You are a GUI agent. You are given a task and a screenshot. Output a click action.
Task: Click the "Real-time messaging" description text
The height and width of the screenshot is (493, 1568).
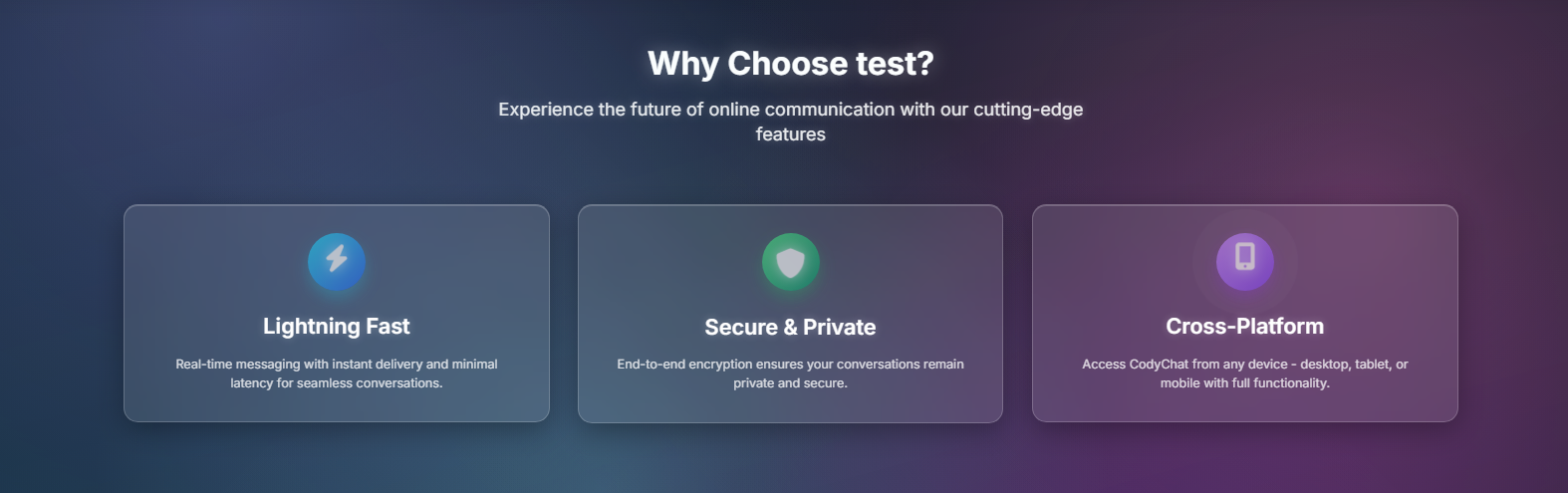coord(238,365)
